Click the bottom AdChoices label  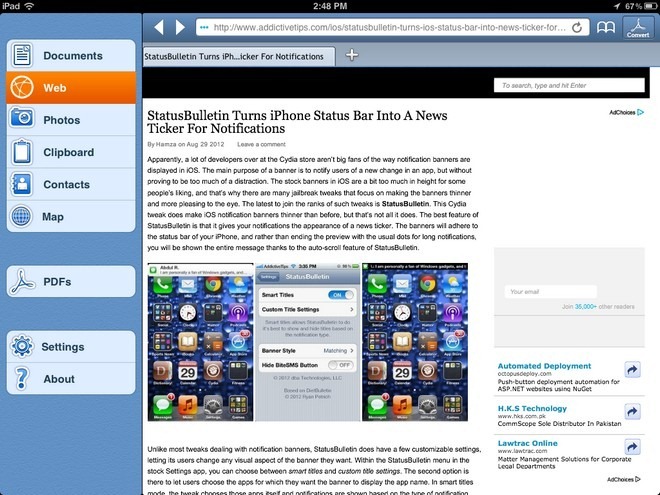[x=623, y=479]
